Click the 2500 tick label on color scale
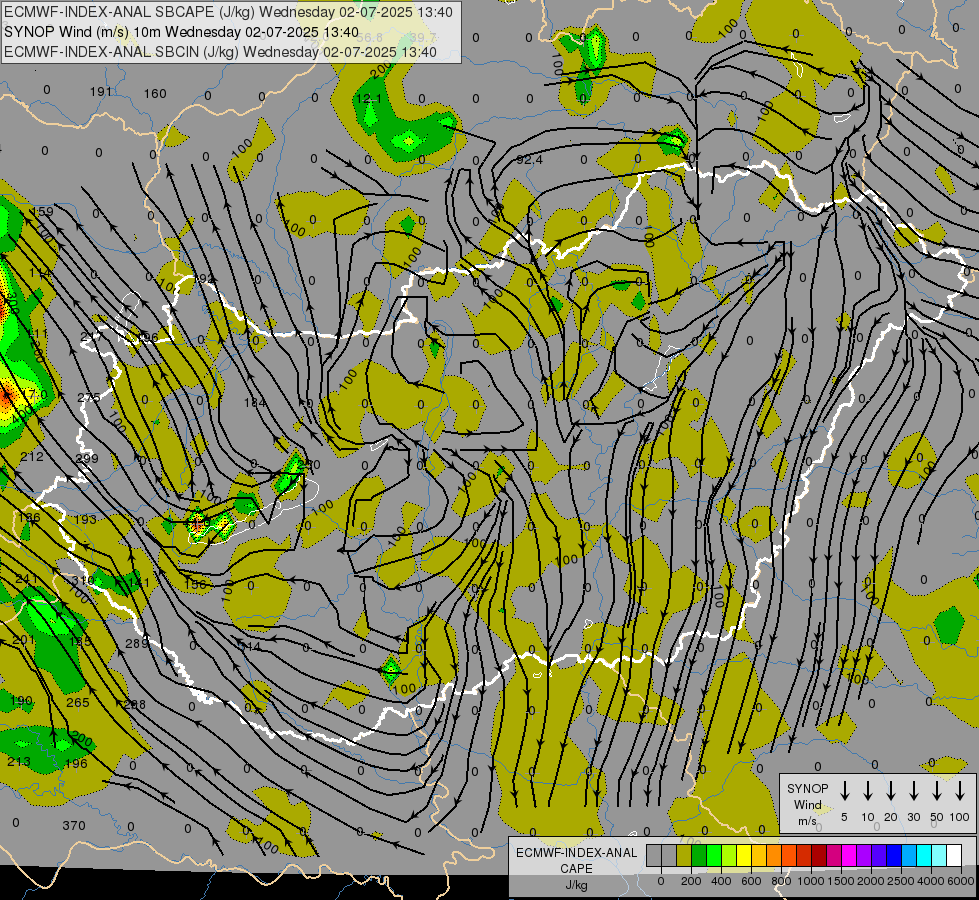The height and width of the screenshot is (900, 979). click(x=901, y=881)
